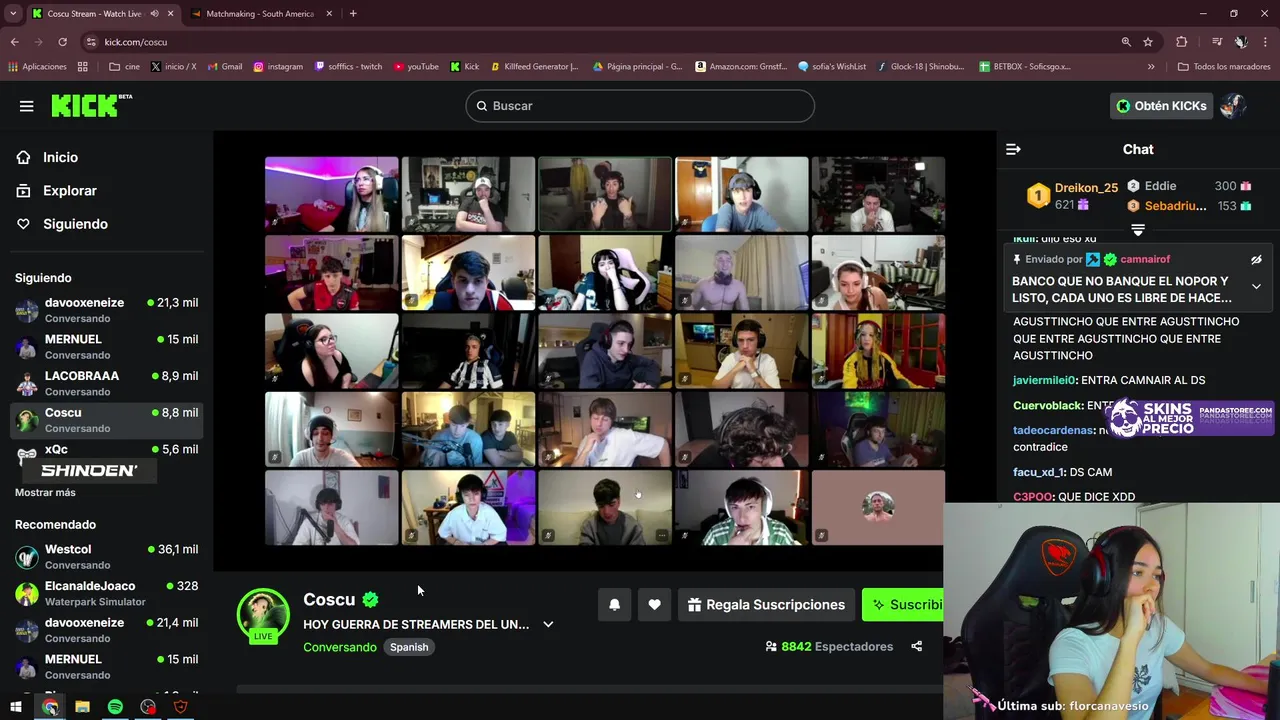Expand pinned message chevron
Screen dimensions: 1280x720
pyautogui.click(x=1256, y=287)
